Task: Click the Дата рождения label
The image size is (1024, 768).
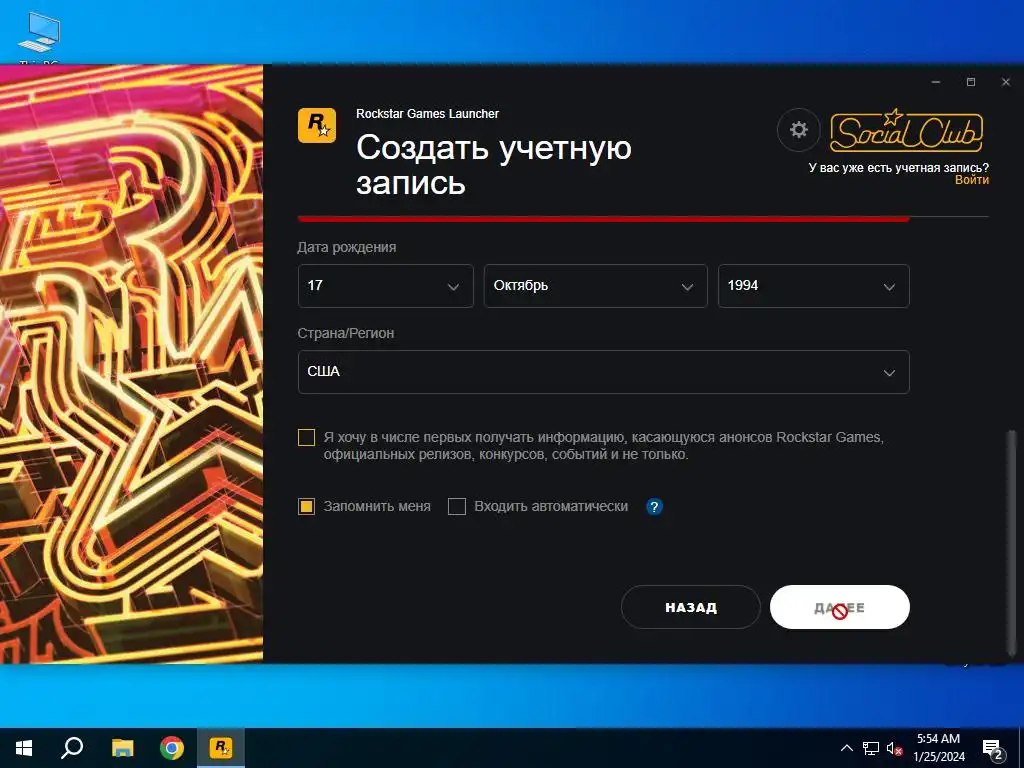Action: 347,248
